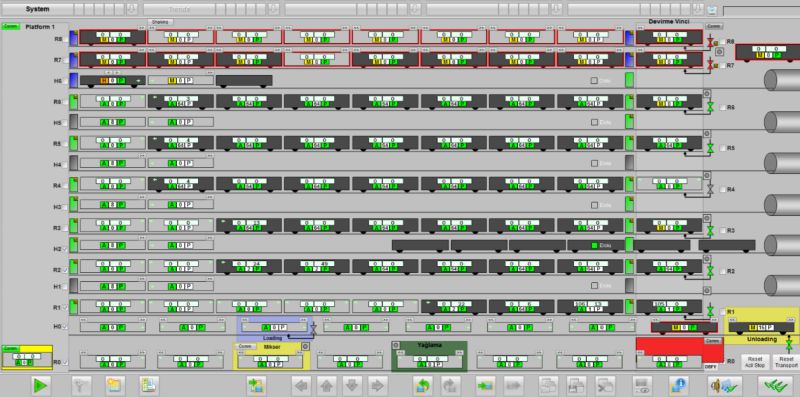
Task: Expand the arrow button above first R8 wagon
Action: pyautogui.click(x=142, y=28)
